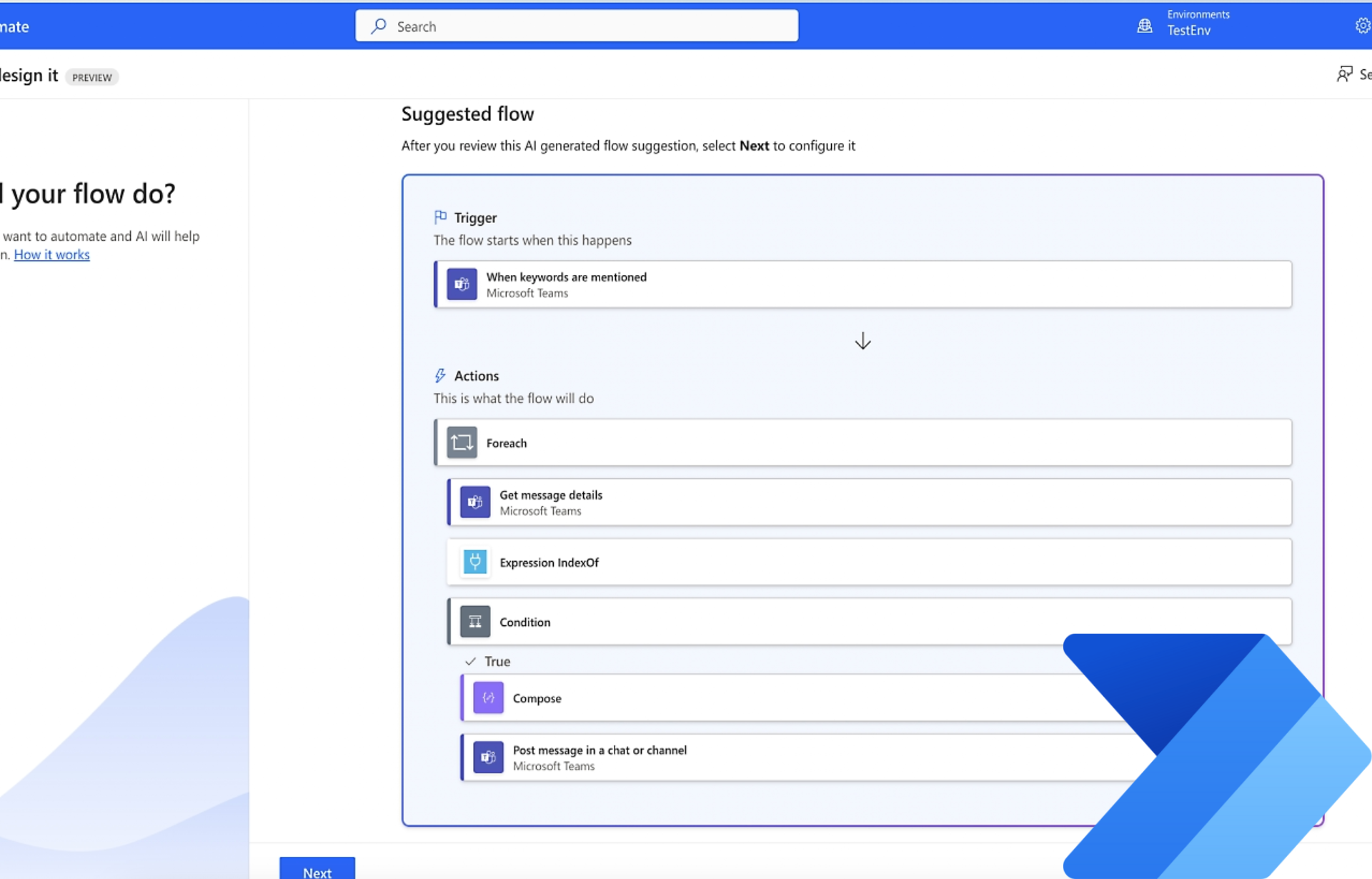Click the Teams icon on keyword trigger
The width and height of the screenshot is (1372, 879).
point(462,284)
